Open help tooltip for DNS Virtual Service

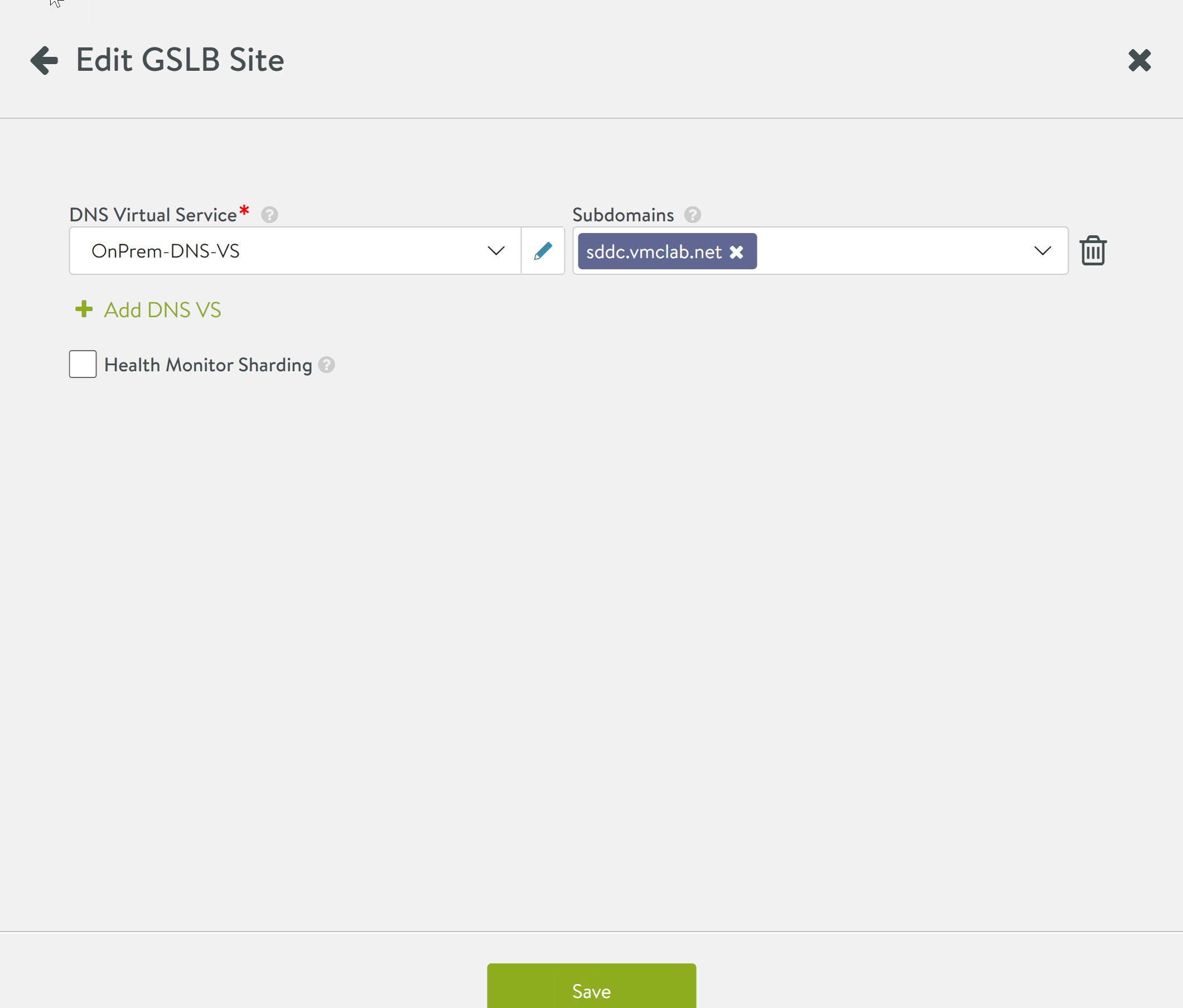[x=269, y=215]
